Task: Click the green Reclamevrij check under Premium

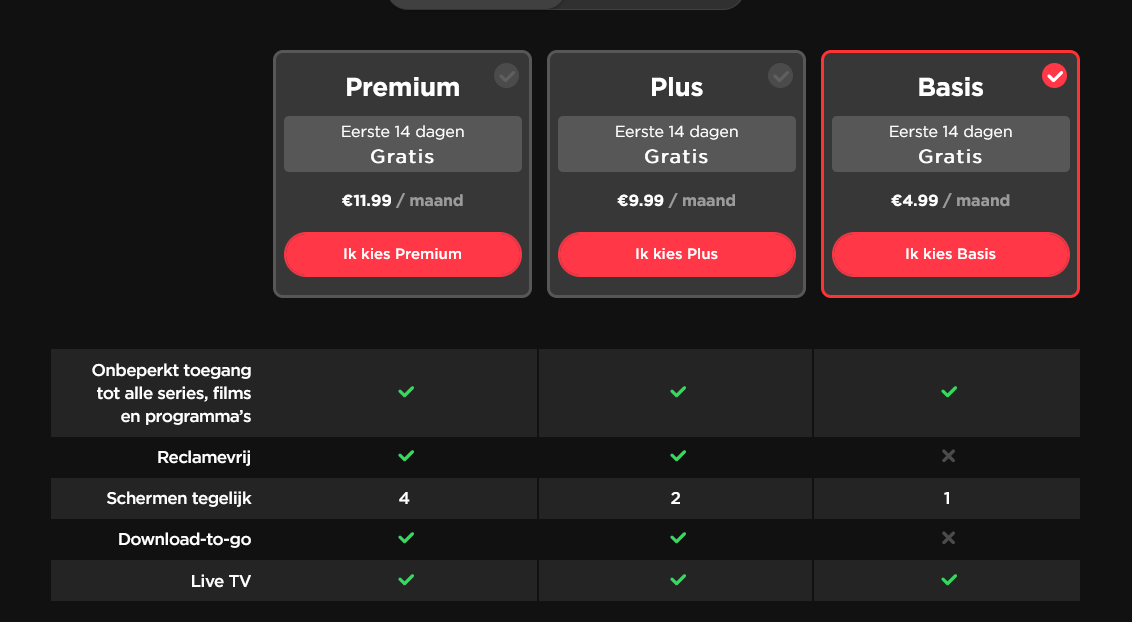Action: (x=406, y=456)
